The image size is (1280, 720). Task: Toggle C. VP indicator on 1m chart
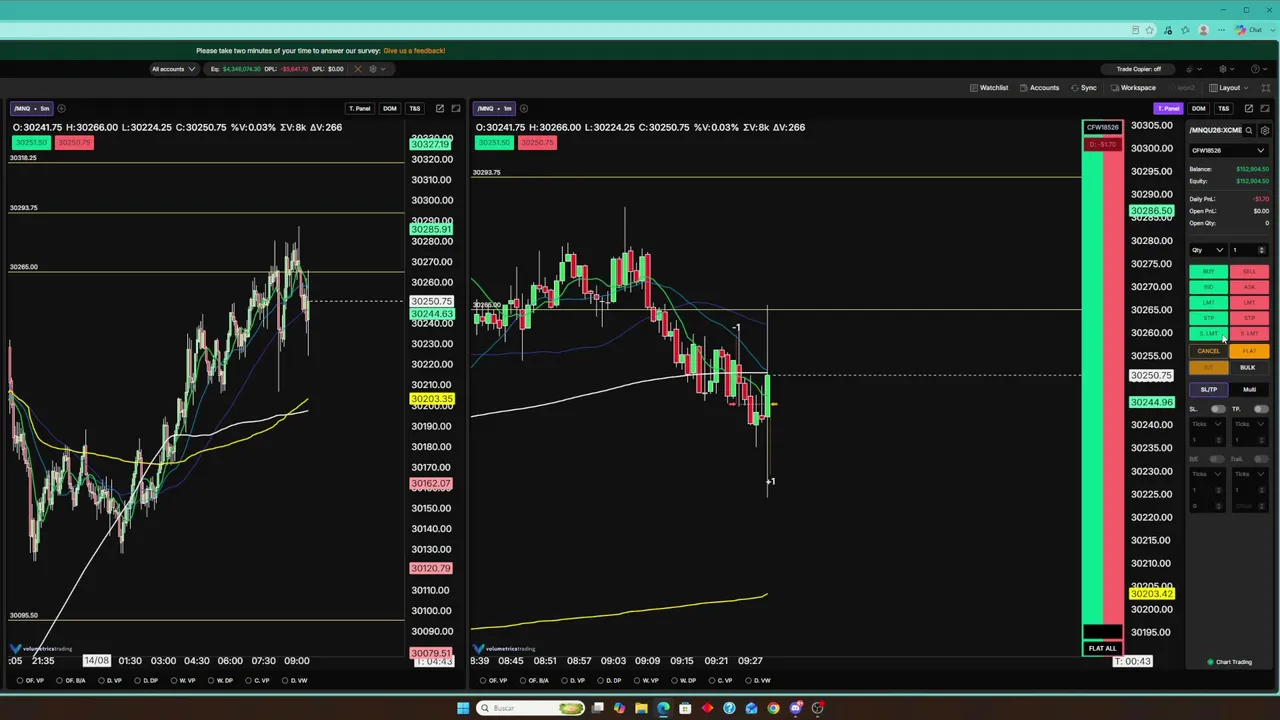coord(721,681)
